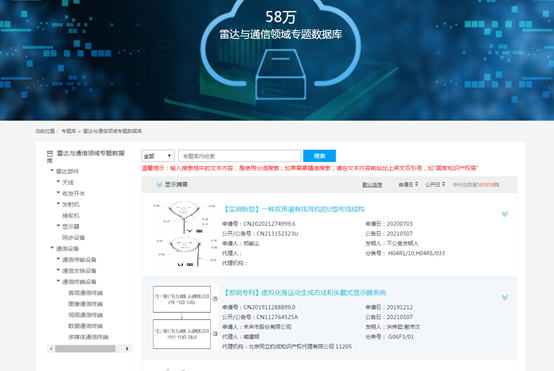Expand details chevron for the 实用新型 patent
554x371 pixels.
pos(505,214)
